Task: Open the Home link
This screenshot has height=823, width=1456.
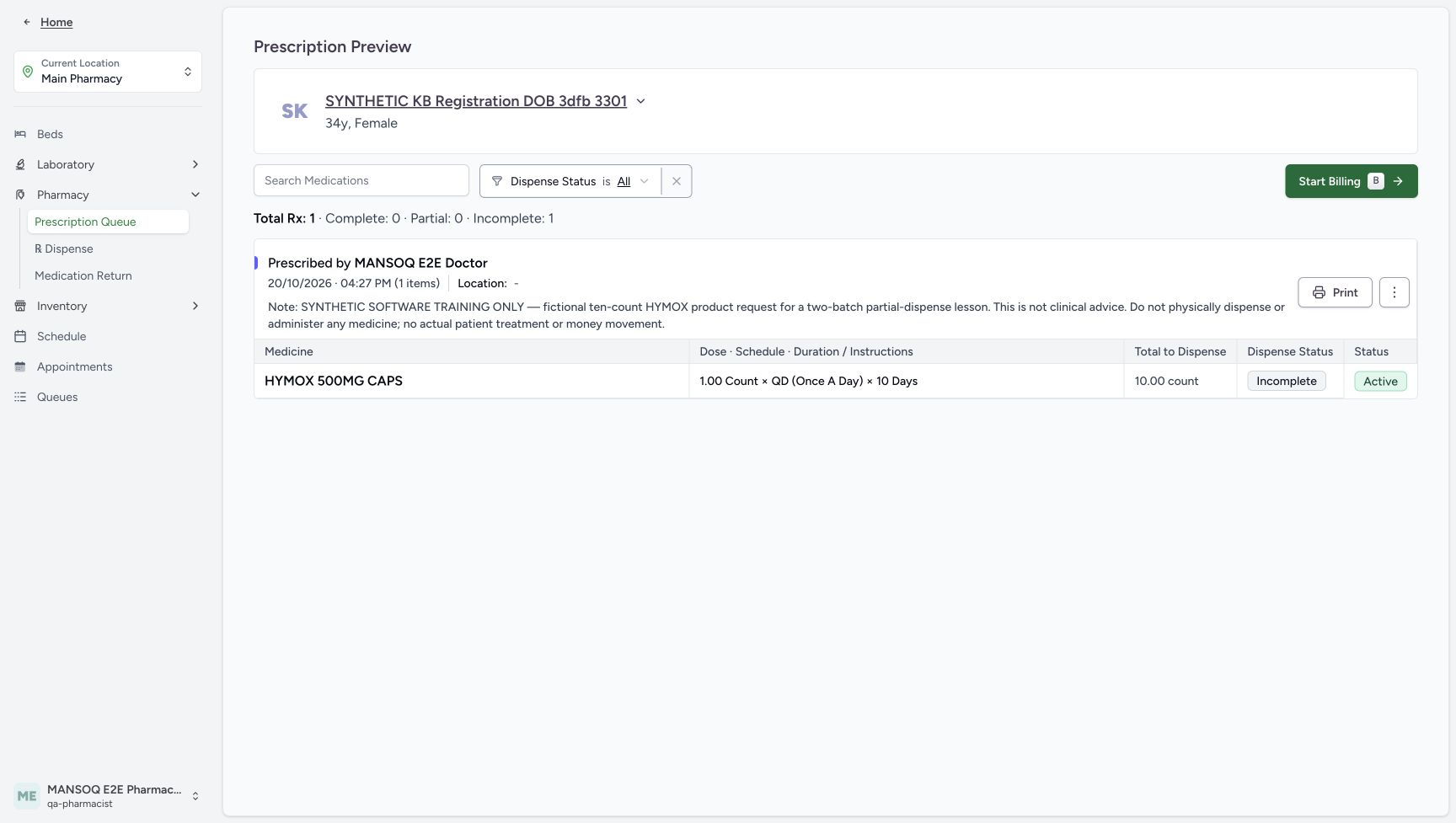Action: point(56,22)
